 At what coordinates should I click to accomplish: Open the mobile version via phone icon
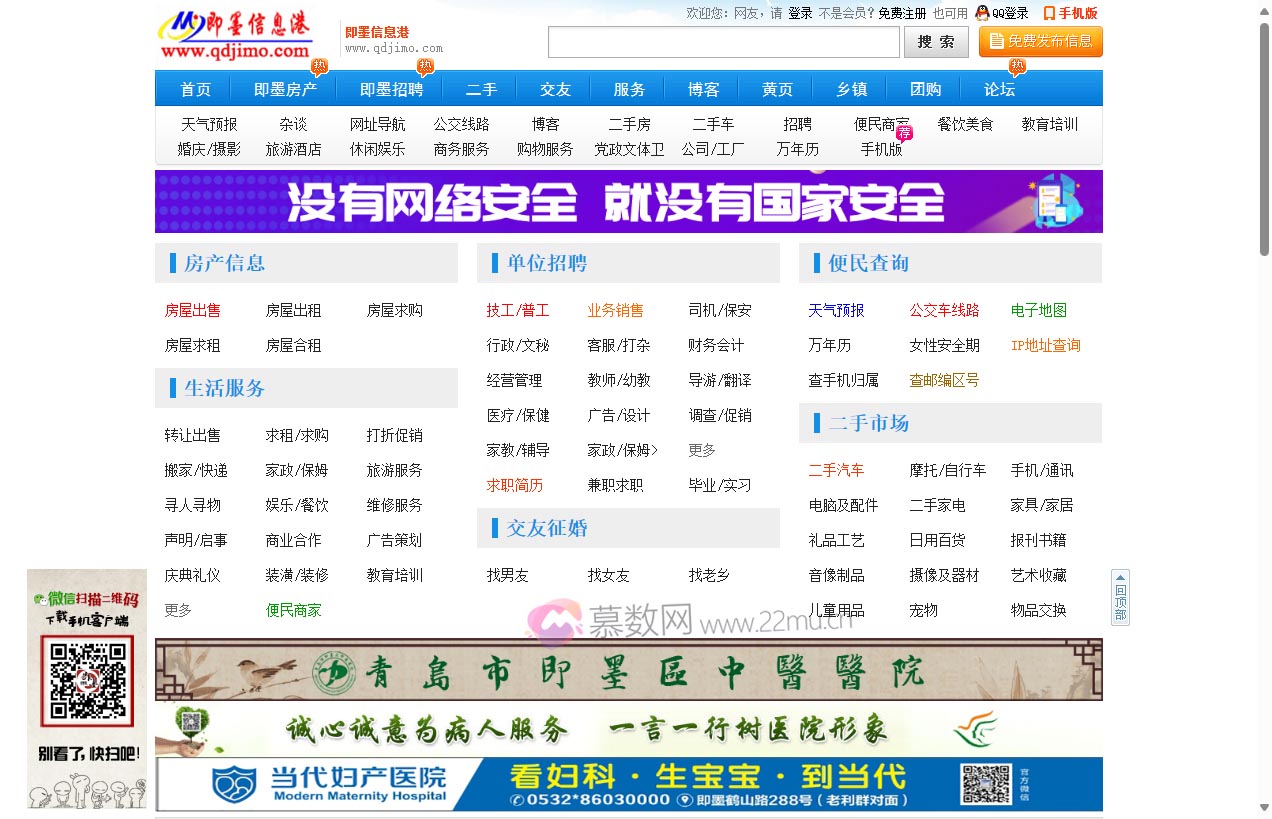tap(1047, 13)
